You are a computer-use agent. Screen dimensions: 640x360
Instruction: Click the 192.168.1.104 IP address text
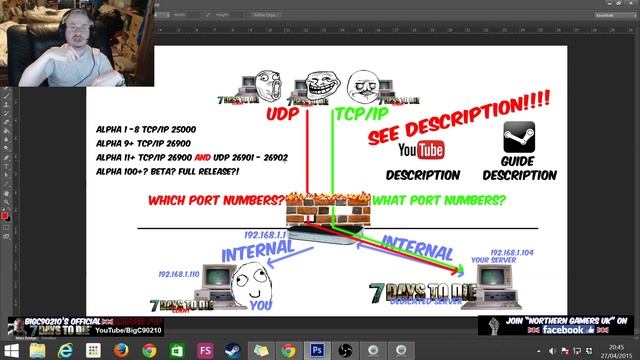(512, 253)
